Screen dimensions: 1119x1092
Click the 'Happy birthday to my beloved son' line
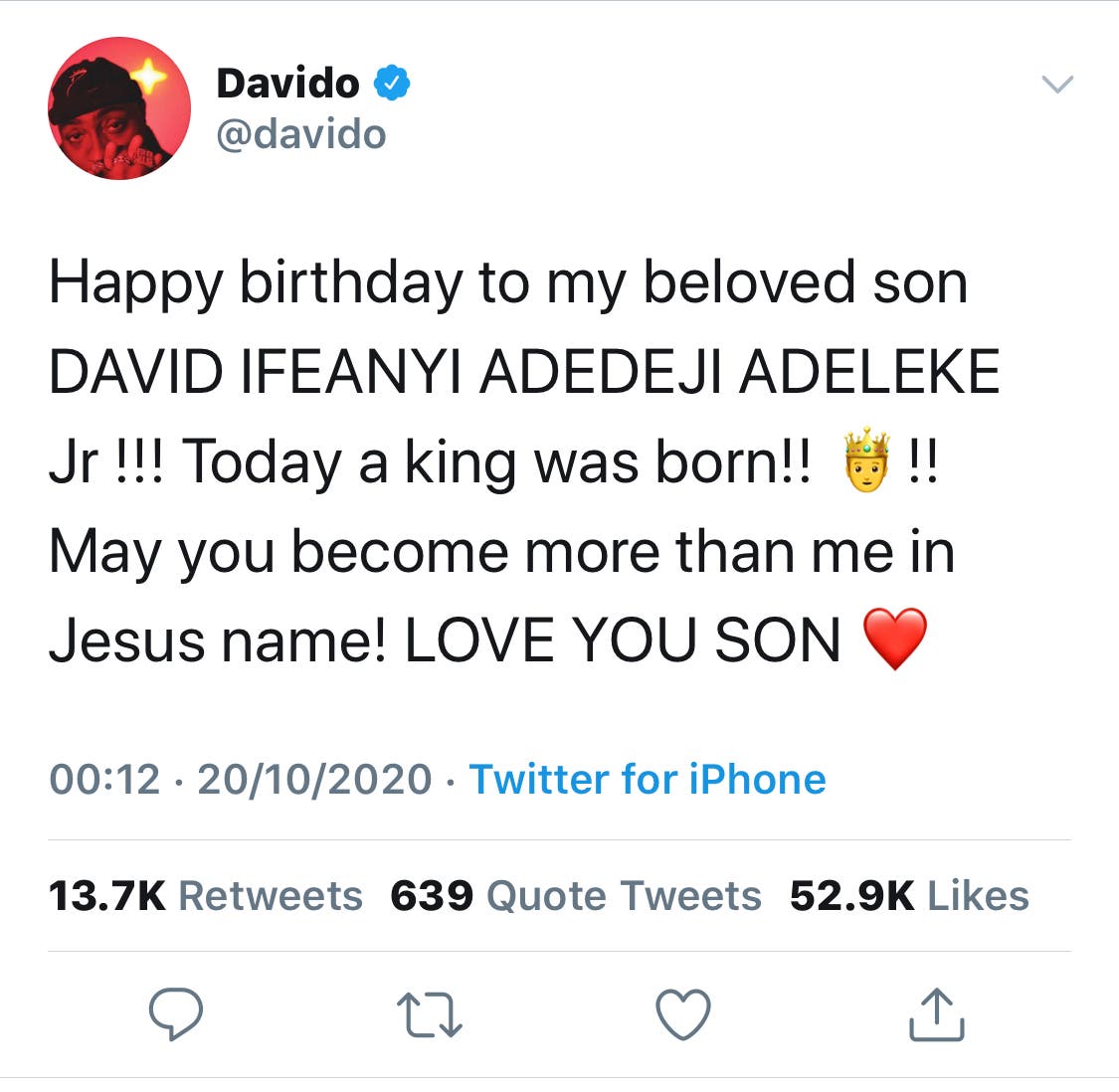(507, 282)
